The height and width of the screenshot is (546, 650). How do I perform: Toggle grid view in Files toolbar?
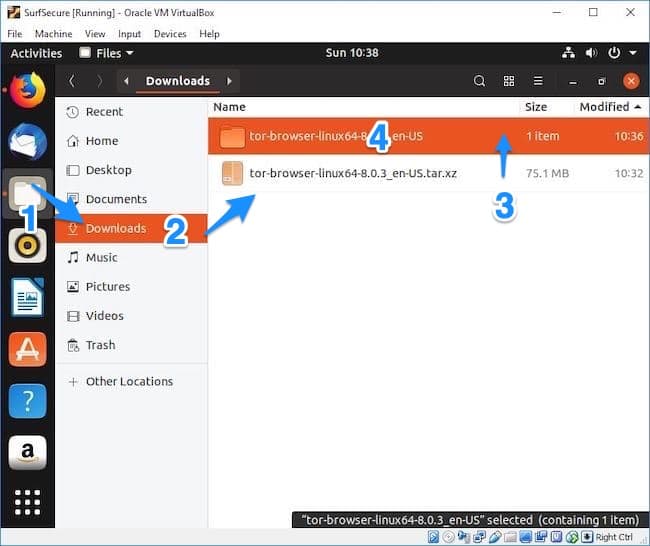pos(509,81)
